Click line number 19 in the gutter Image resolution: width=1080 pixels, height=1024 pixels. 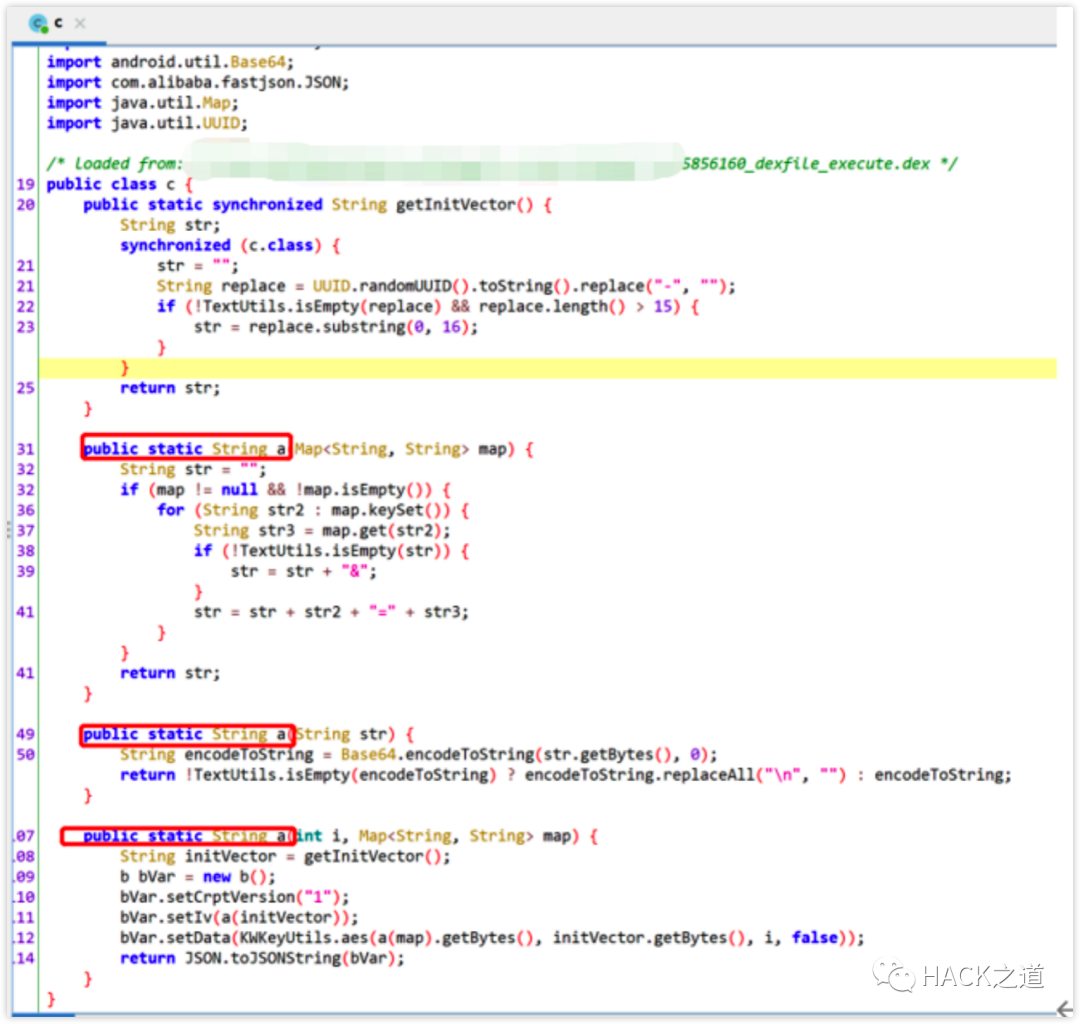click(25, 184)
